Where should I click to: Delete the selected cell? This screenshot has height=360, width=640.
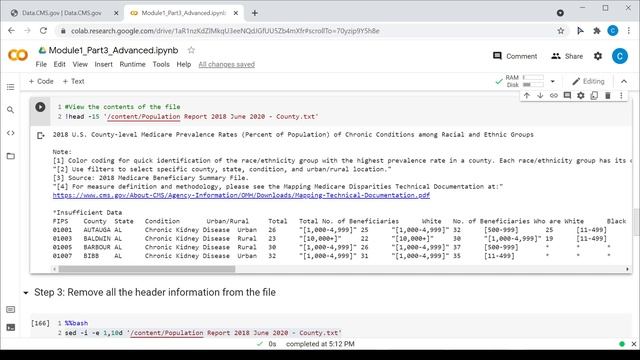pos(607,96)
